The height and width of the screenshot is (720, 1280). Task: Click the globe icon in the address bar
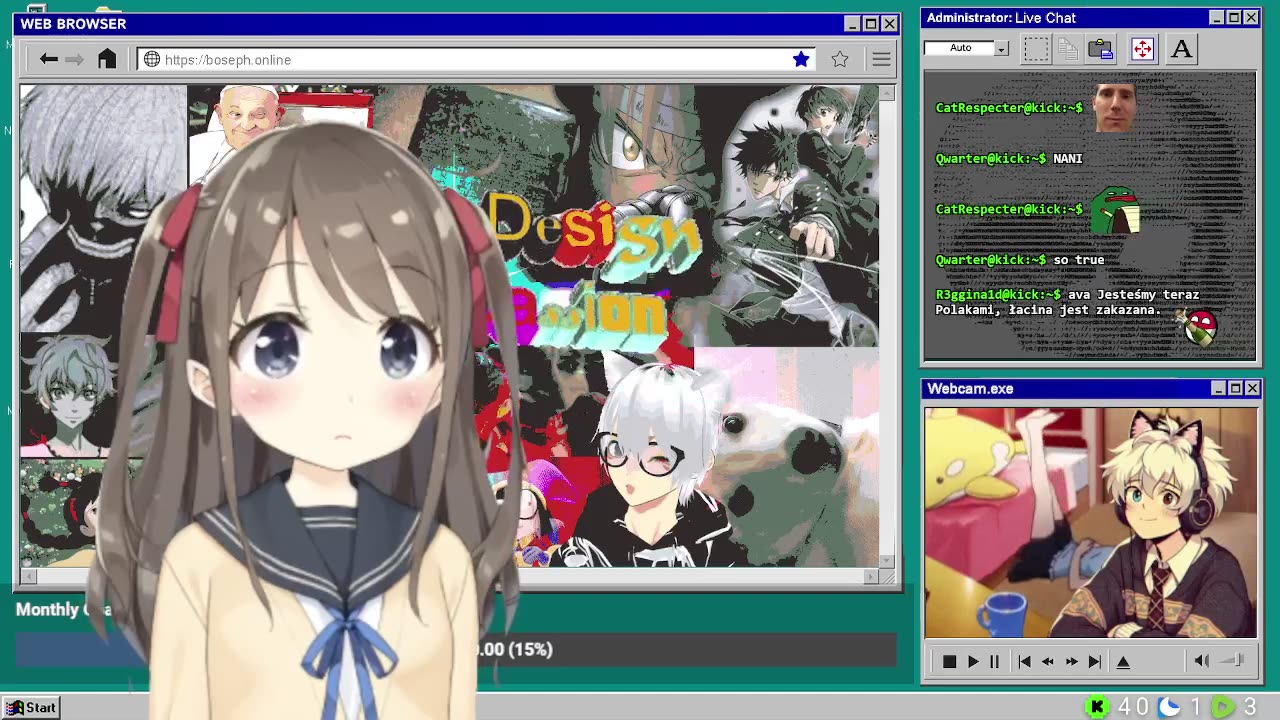pos(152,60)
